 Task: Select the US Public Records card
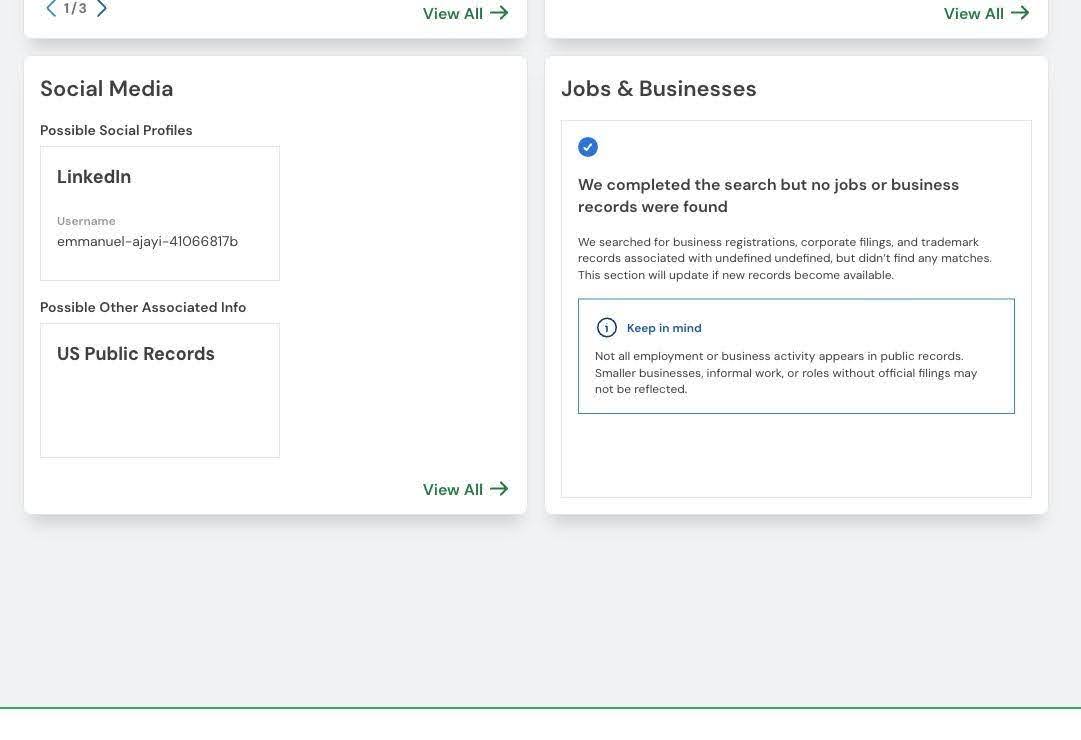click(x=160, y=390)
